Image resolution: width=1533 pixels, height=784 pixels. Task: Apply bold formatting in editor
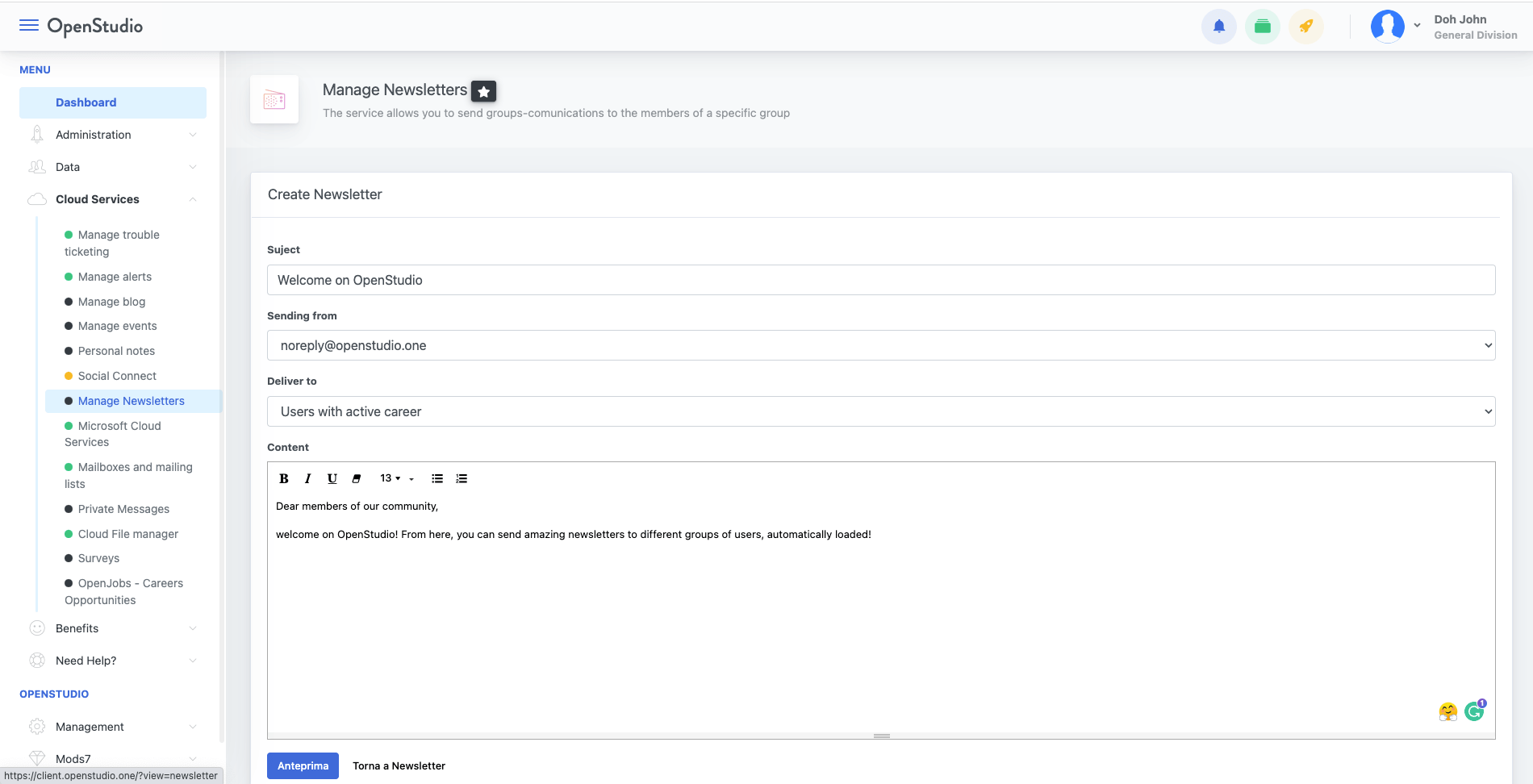(284, 478)
